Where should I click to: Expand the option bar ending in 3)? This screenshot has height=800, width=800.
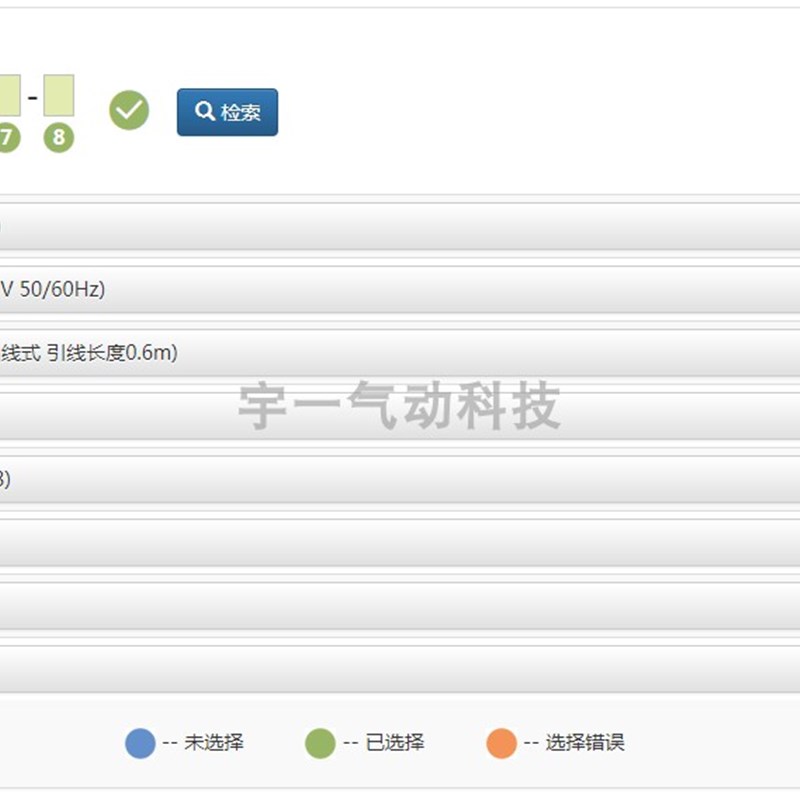pos(400,480)
